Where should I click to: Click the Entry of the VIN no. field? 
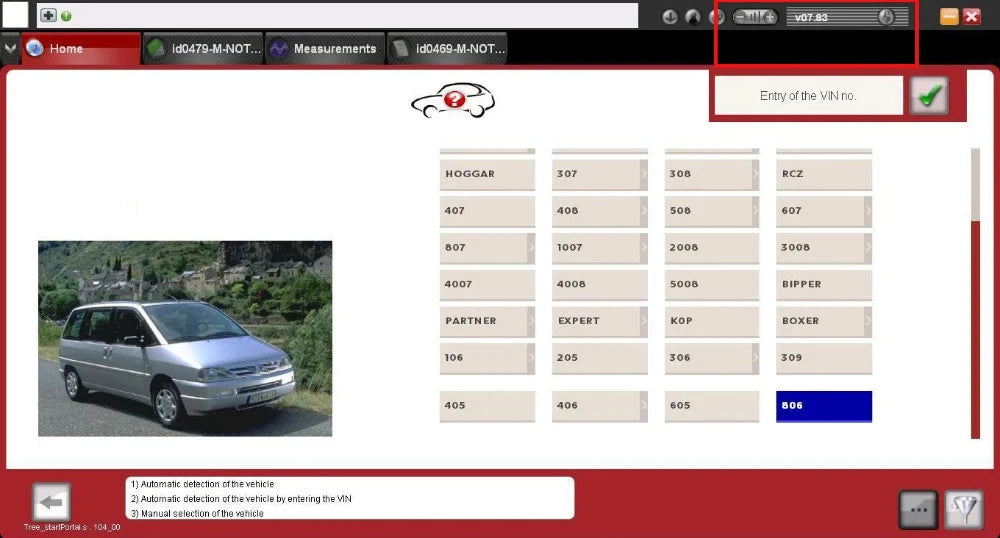pos(808,96)
